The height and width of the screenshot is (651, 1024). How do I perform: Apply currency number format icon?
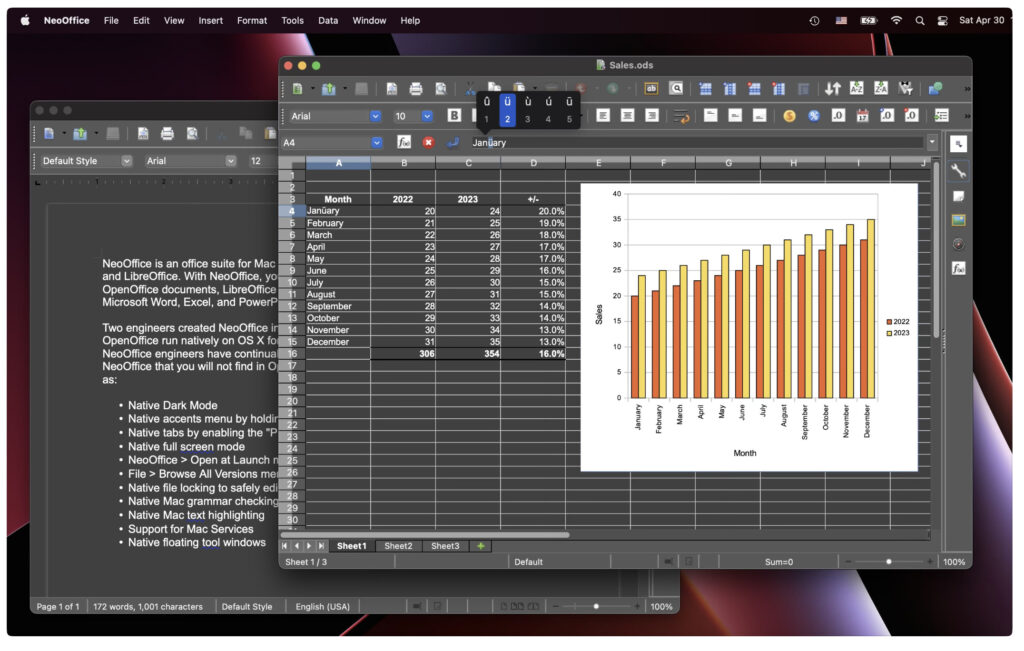click(789, 116)
